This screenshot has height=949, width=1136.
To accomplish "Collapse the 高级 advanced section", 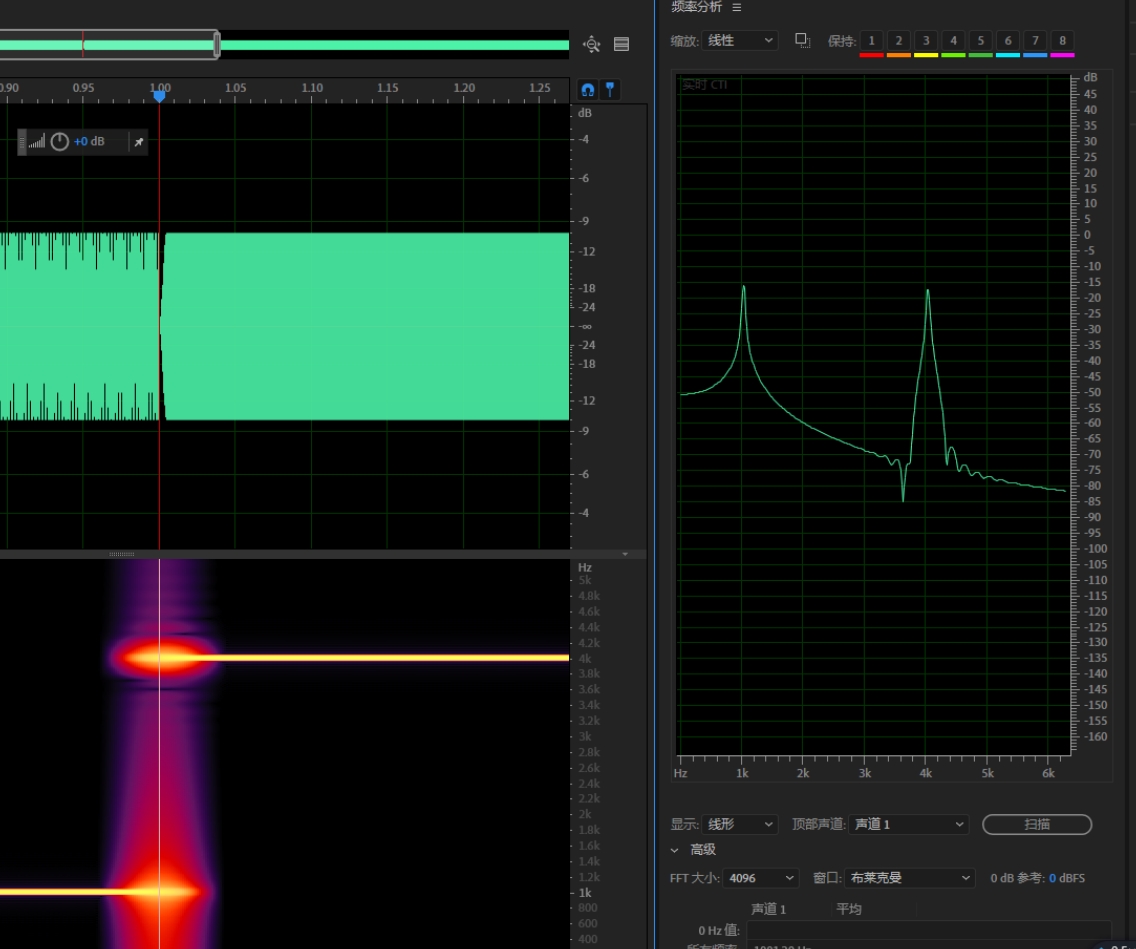I will point(675,850).
